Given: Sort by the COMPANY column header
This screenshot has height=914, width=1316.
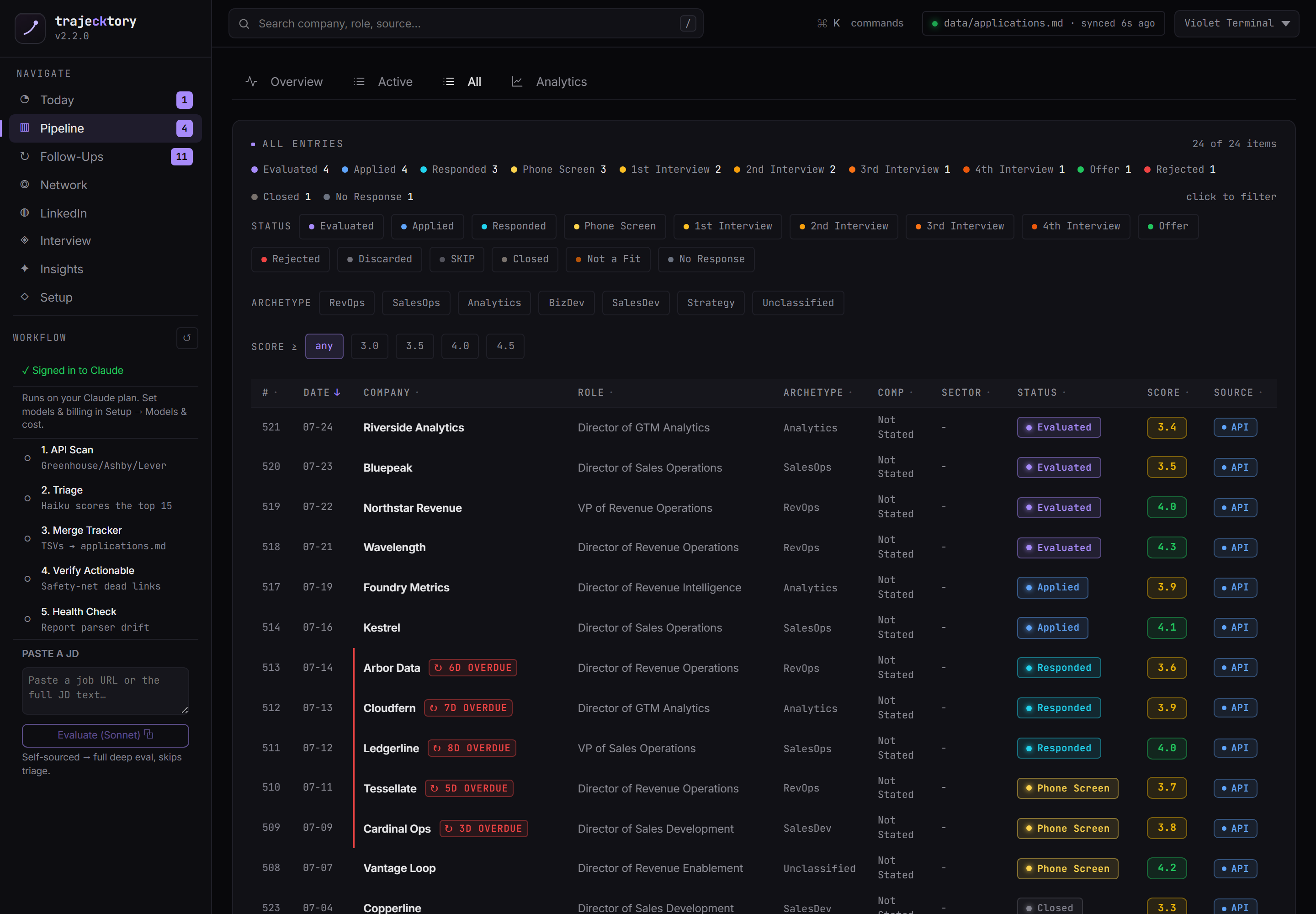Looking at the screenshot, I should pyautogui.click(x=391, y=392).
